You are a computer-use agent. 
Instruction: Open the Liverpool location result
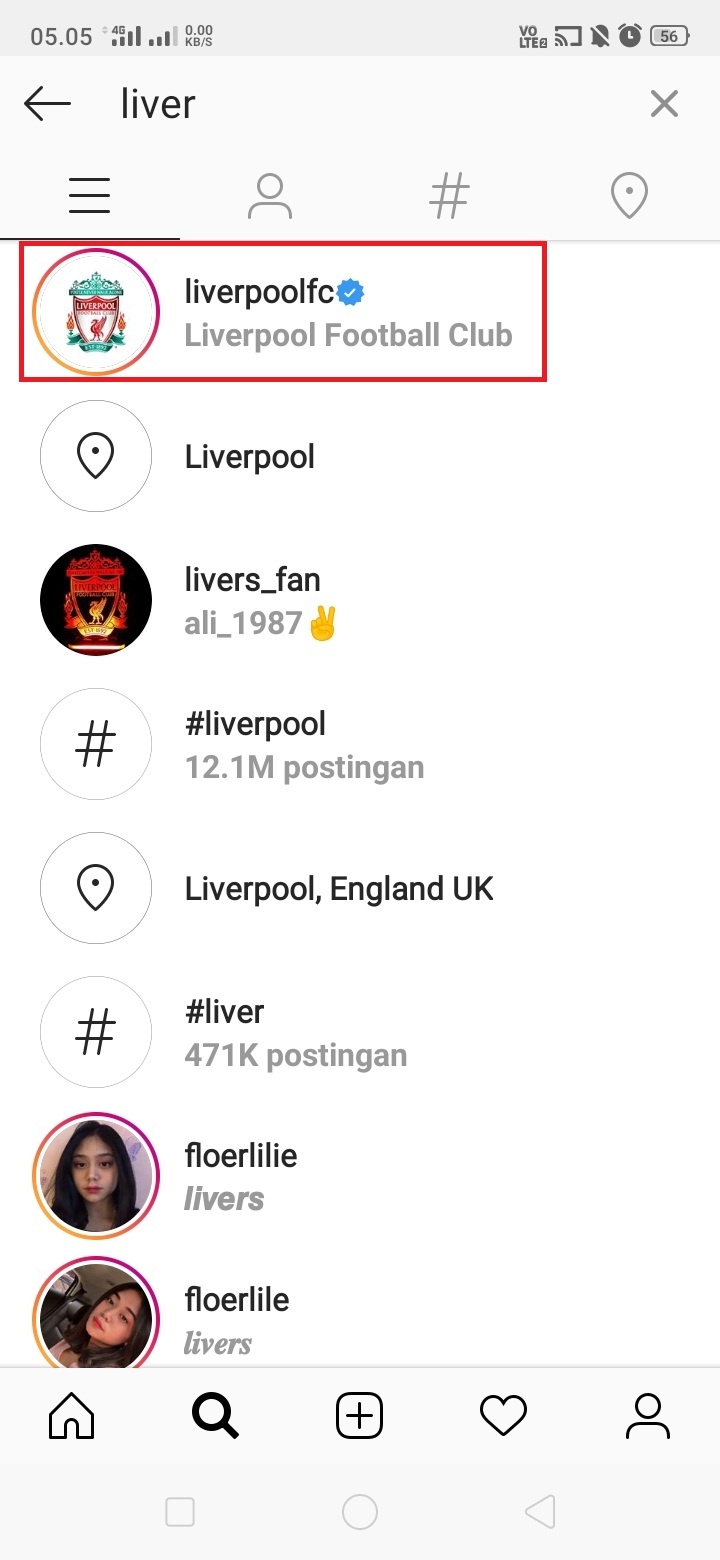[250, 457]
